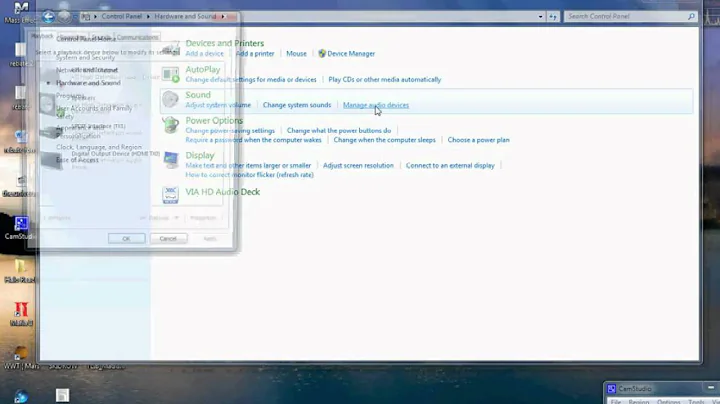720x404 pixels.
Task: Open the Mouse settings link
Action: point(296,54)
